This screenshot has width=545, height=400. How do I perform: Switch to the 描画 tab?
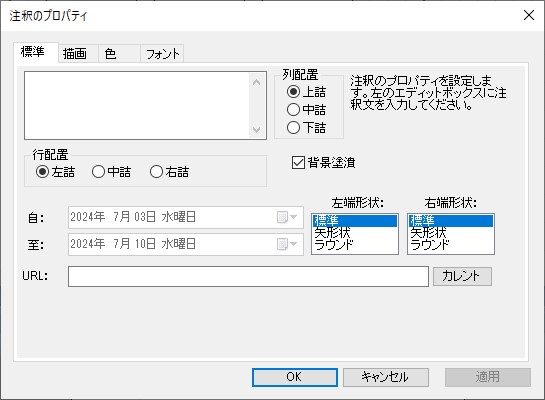[78, 54]
